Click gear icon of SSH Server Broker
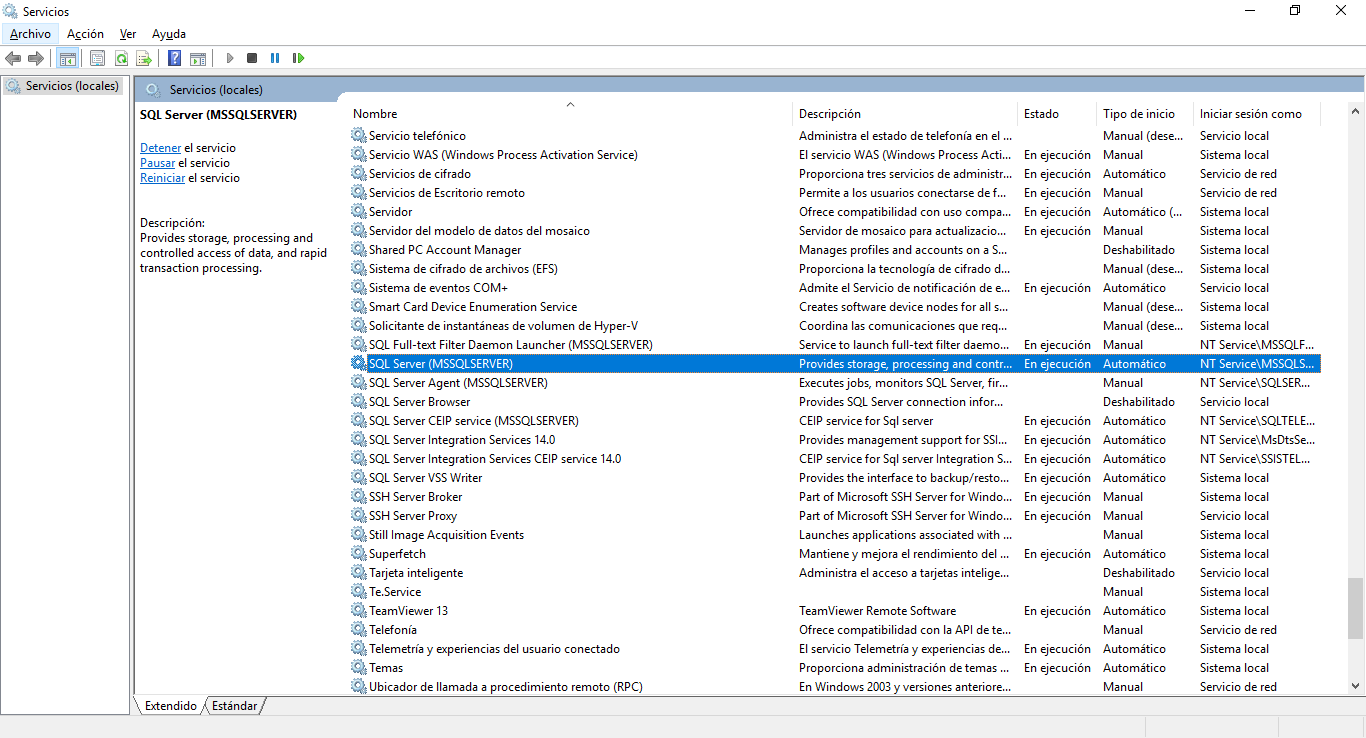The height and width of the screenshot is (738, 1366). tap(359, 497)
